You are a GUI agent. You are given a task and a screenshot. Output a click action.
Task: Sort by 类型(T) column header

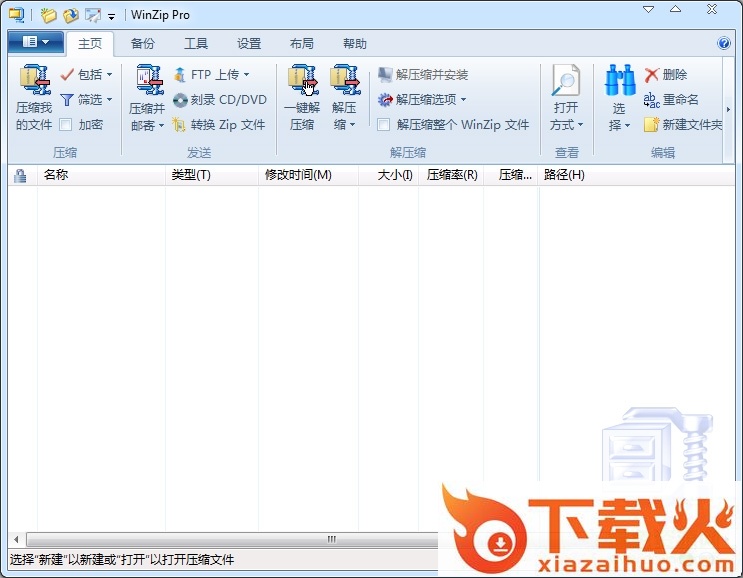pos(212,175)
